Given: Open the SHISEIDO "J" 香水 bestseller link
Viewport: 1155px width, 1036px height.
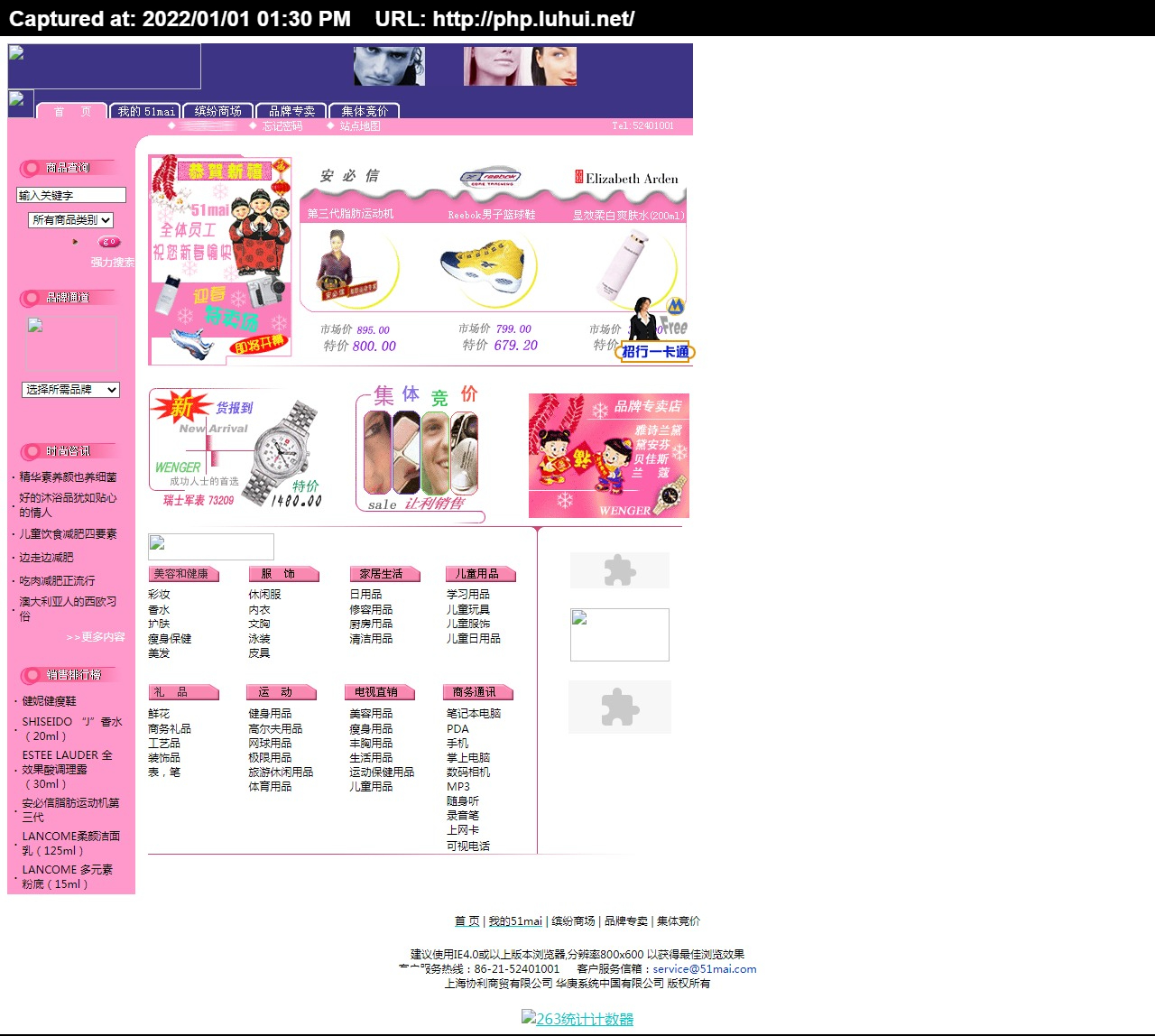Looking at the screenshot, I should (72, 729).
